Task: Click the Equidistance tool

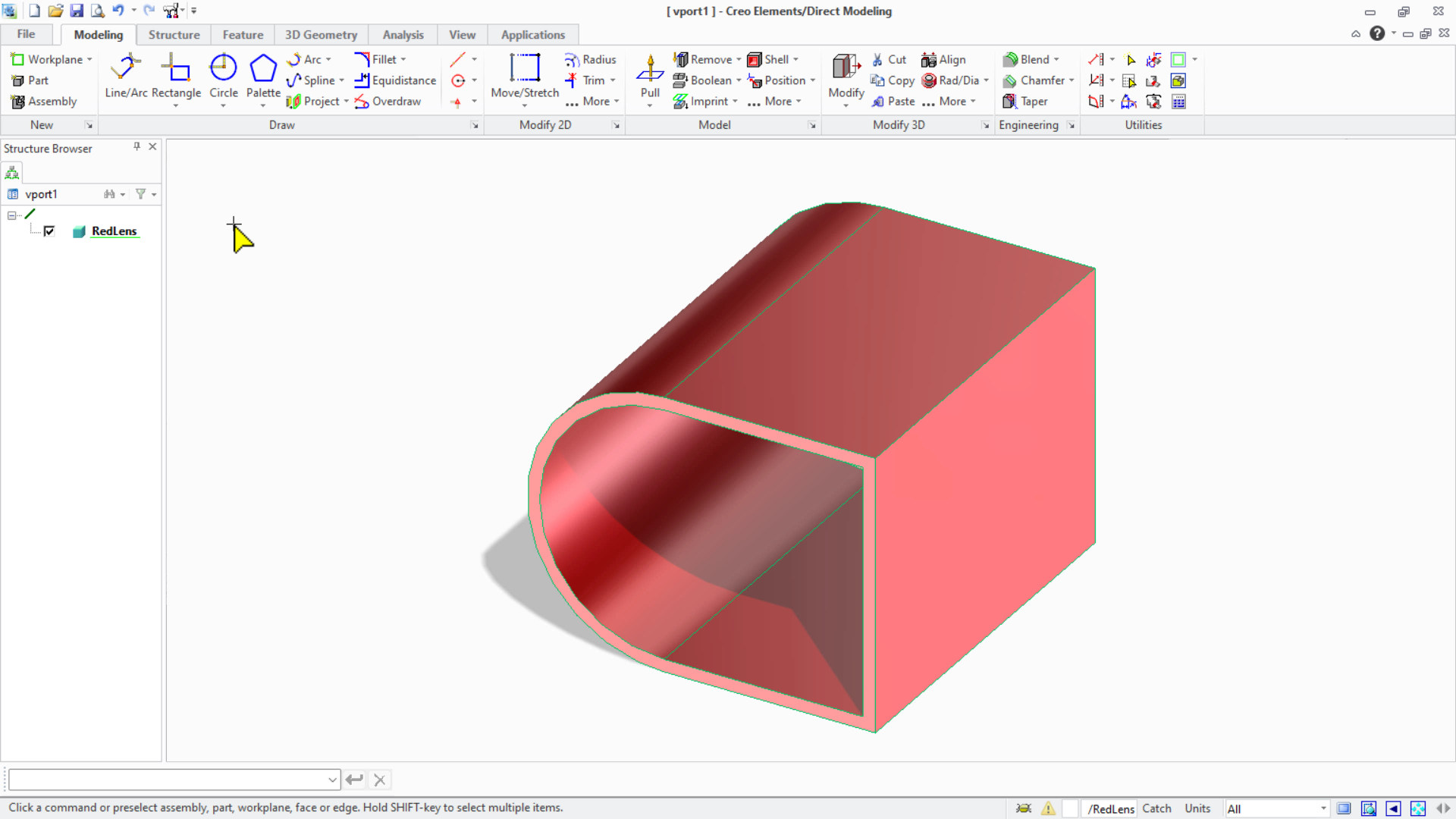Action: pyautogui.click(x=395, y=80)
